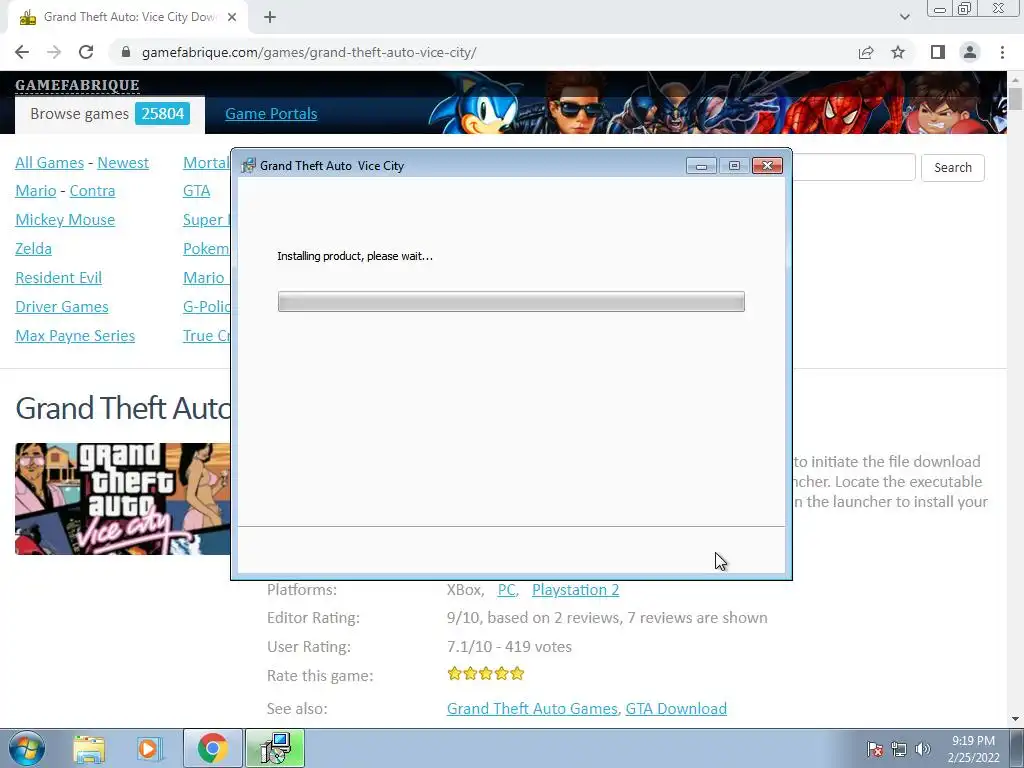Minimize the Vice City installer window

(x=701, y=166)
